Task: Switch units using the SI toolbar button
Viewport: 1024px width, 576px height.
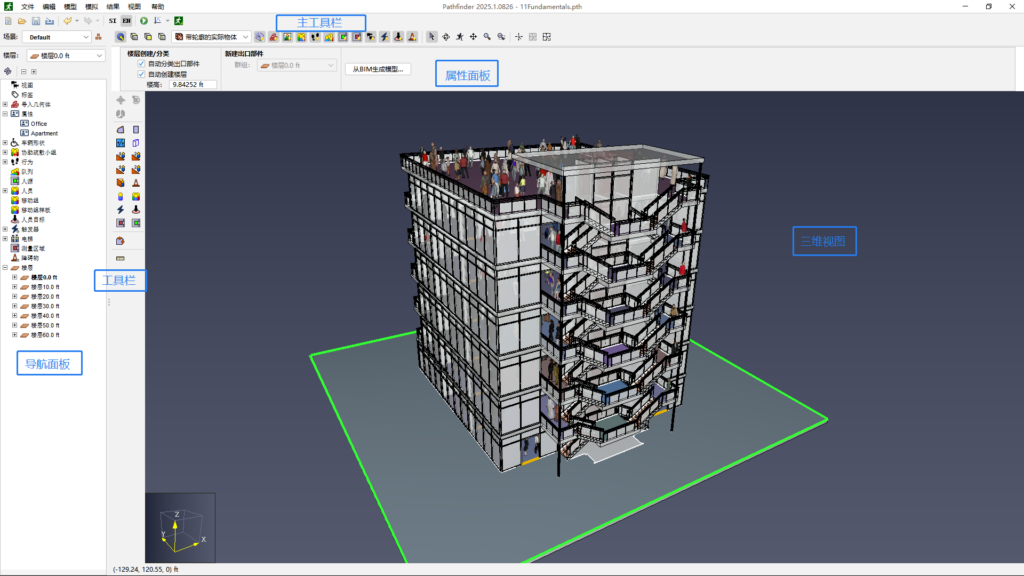Action: pyautogui.click(x=112, y=20)
